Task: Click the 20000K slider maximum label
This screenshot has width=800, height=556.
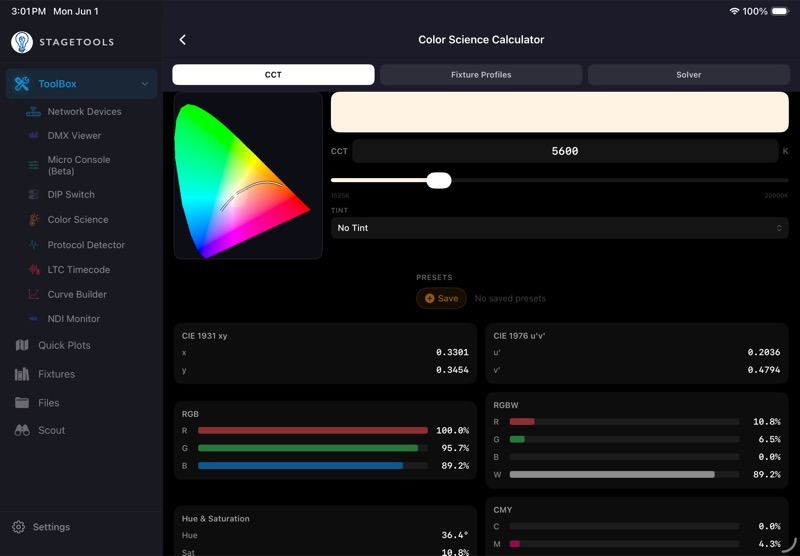Action: [776, 196]
